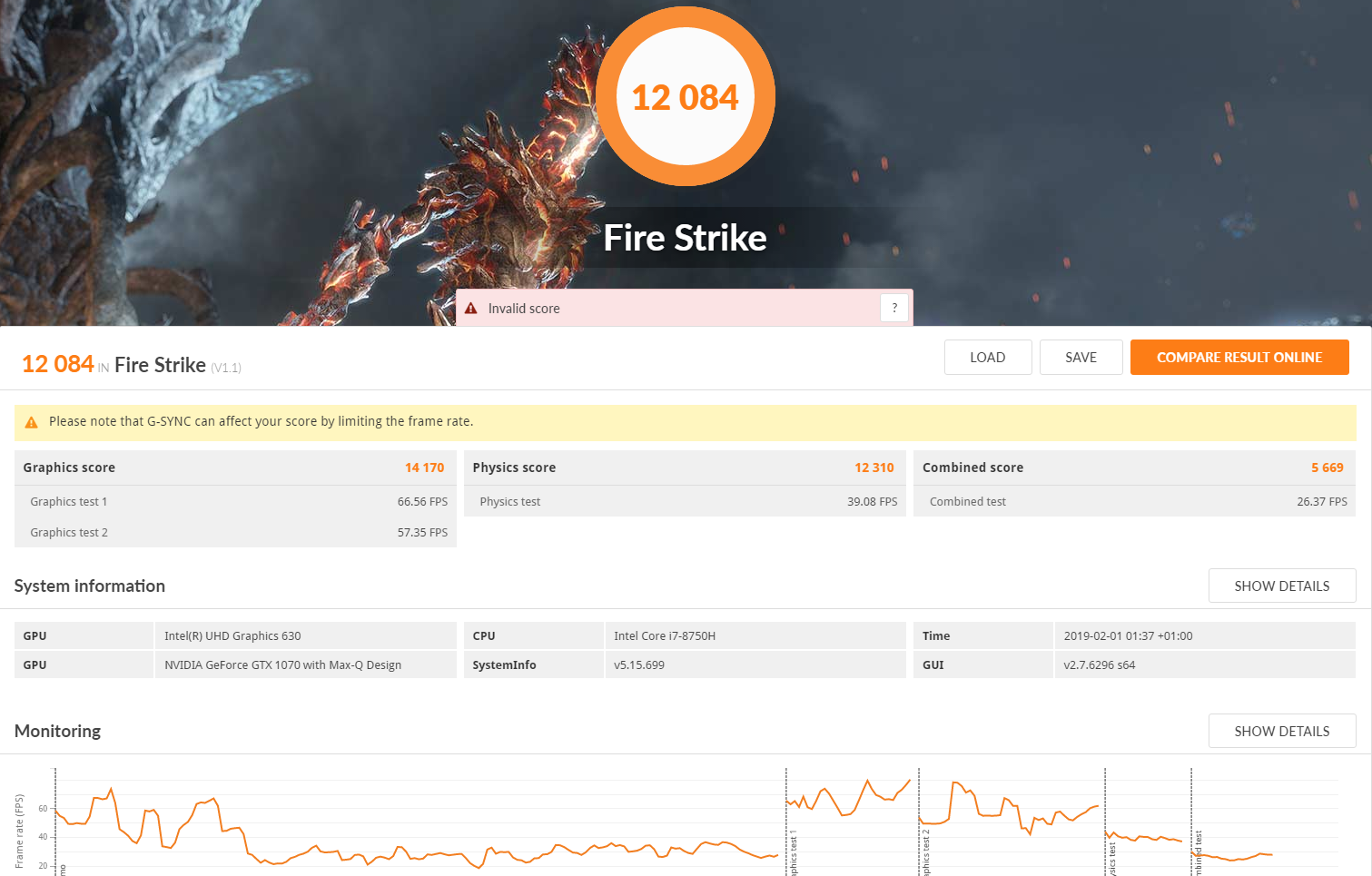
Task: Click the LOAD button
Action: 988,358
